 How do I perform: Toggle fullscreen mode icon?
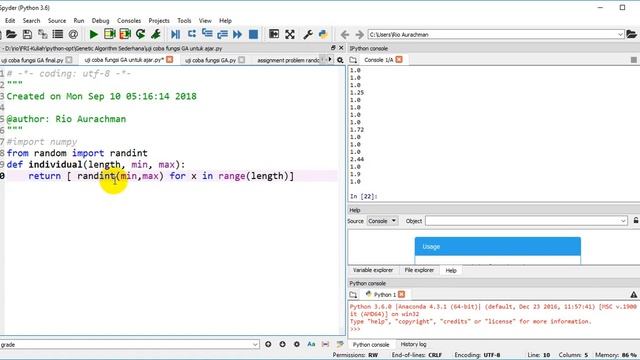(290, 34)
